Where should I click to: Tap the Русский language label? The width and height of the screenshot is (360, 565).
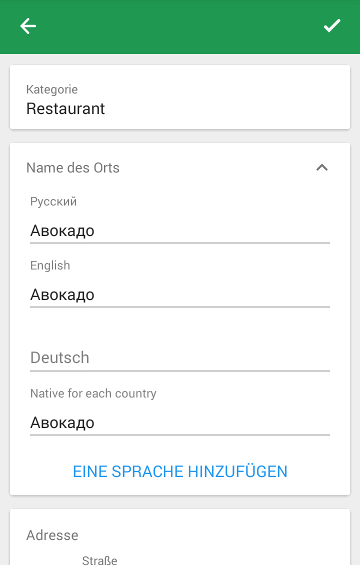(53, 201)
